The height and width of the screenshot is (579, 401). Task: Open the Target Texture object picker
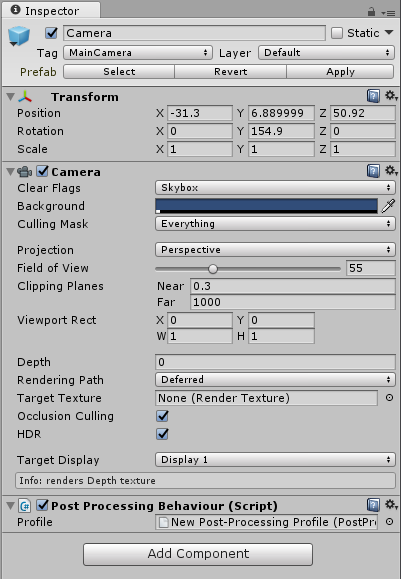[389, 398]
